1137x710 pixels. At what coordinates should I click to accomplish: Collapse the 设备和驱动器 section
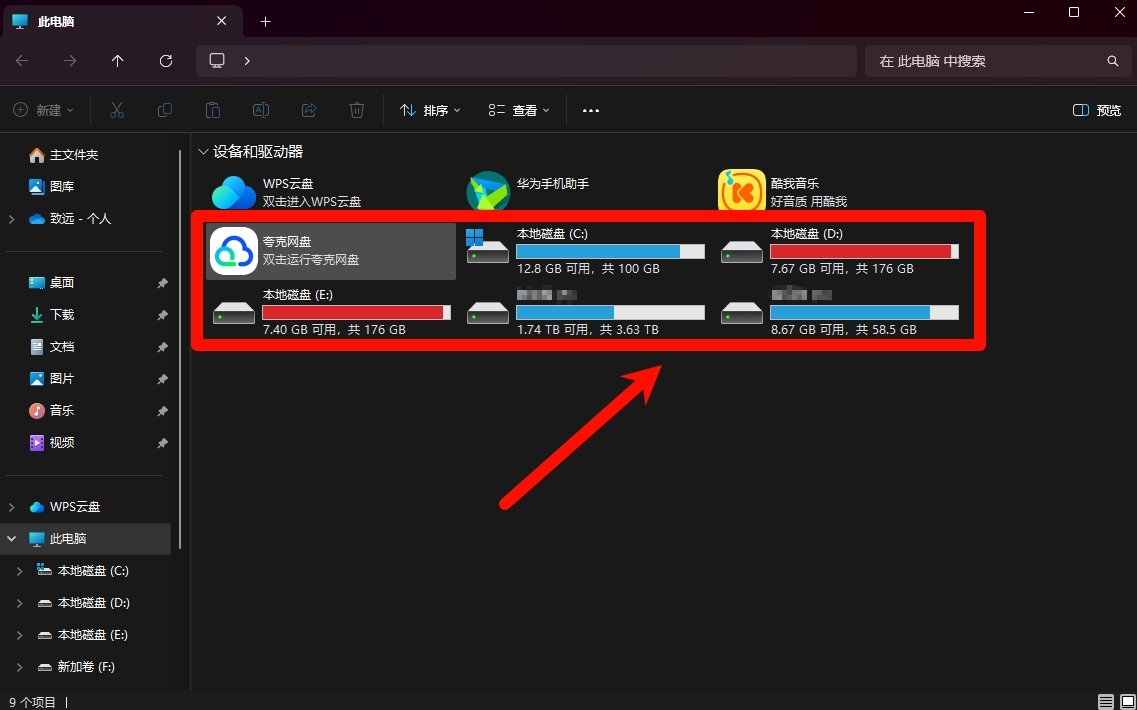203,150
